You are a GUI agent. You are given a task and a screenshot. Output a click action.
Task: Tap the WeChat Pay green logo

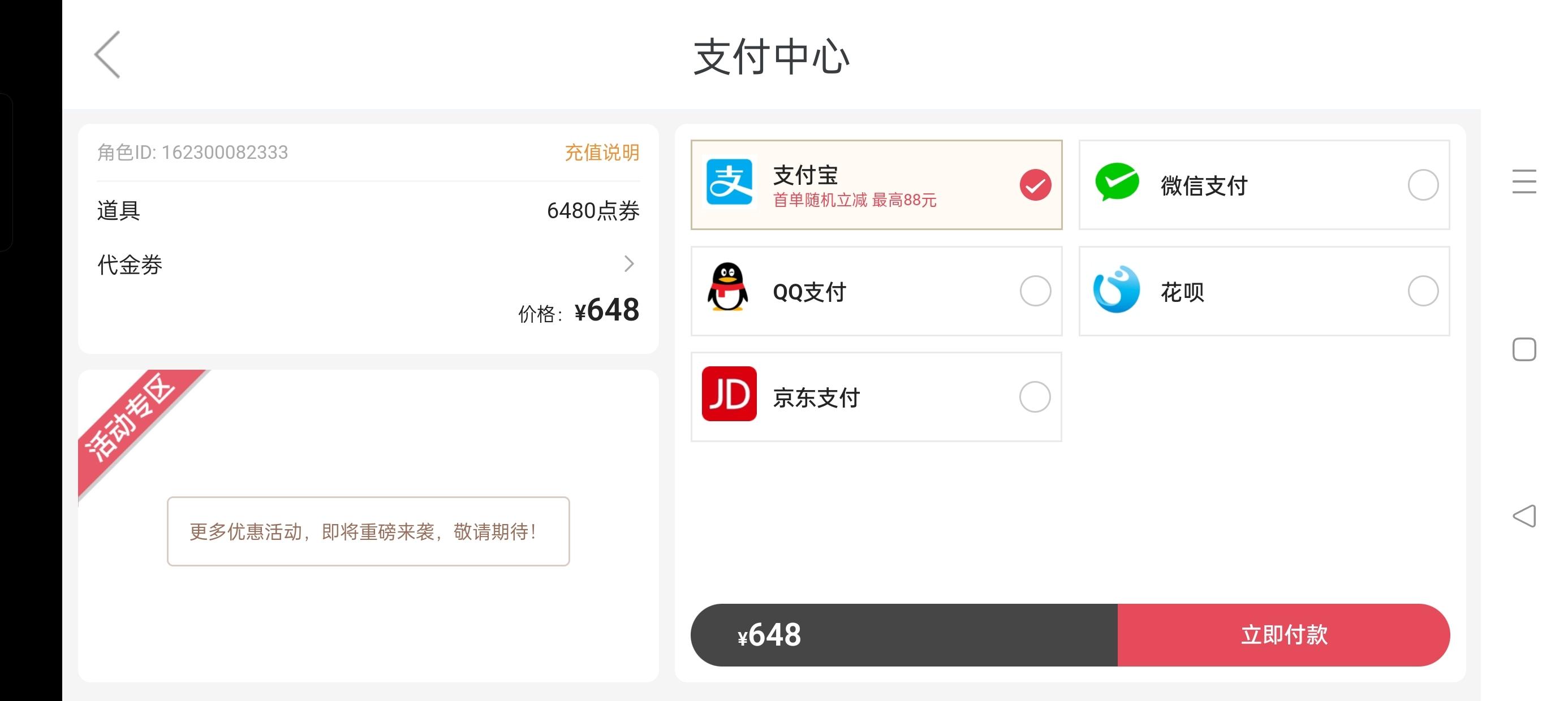pos(1117,181)
